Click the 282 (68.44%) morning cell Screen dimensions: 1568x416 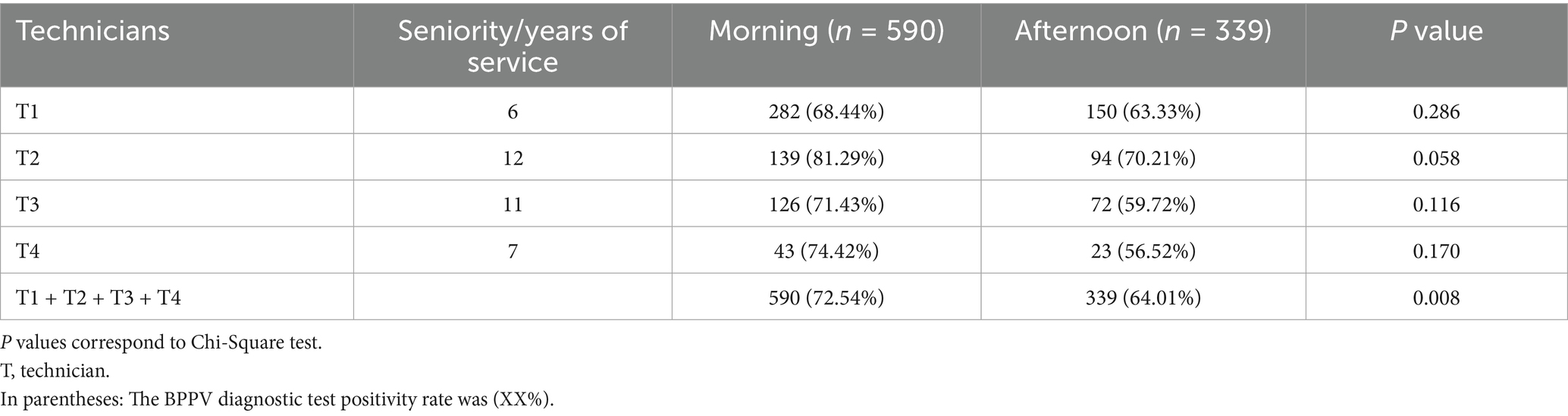(x=826, y=112)
